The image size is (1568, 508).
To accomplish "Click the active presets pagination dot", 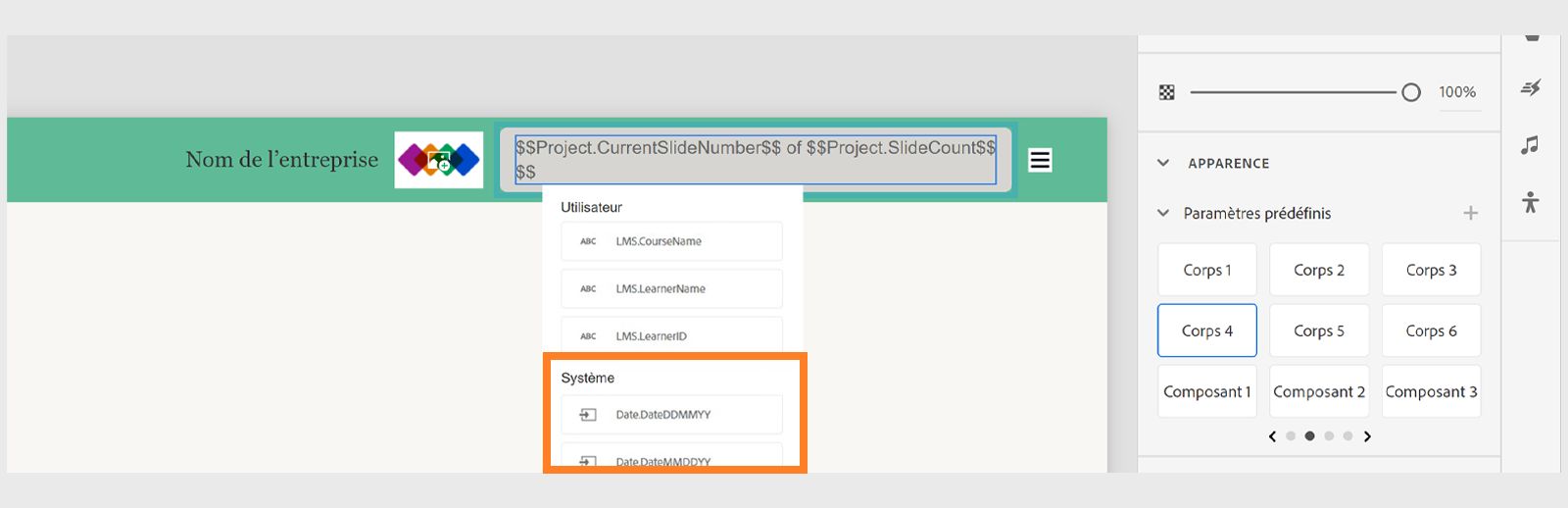I will point(1309,436).
